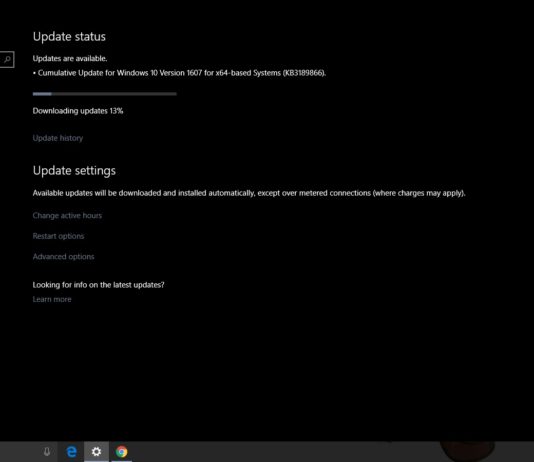Follow the Learn more link
Viewport: 534px width, 462px height.
52,299
